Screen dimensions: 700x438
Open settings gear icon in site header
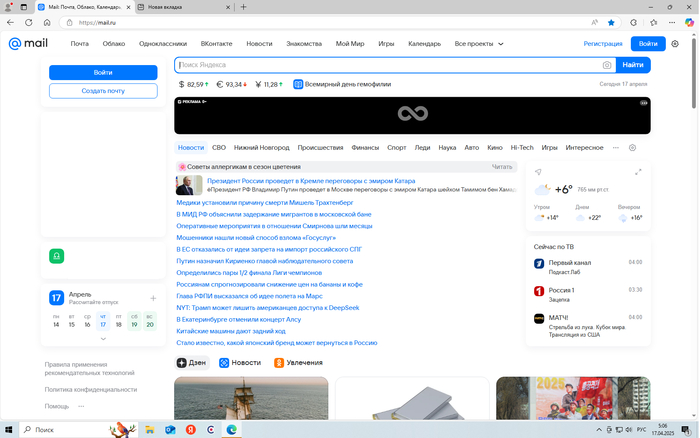click(x=675, y=44)
